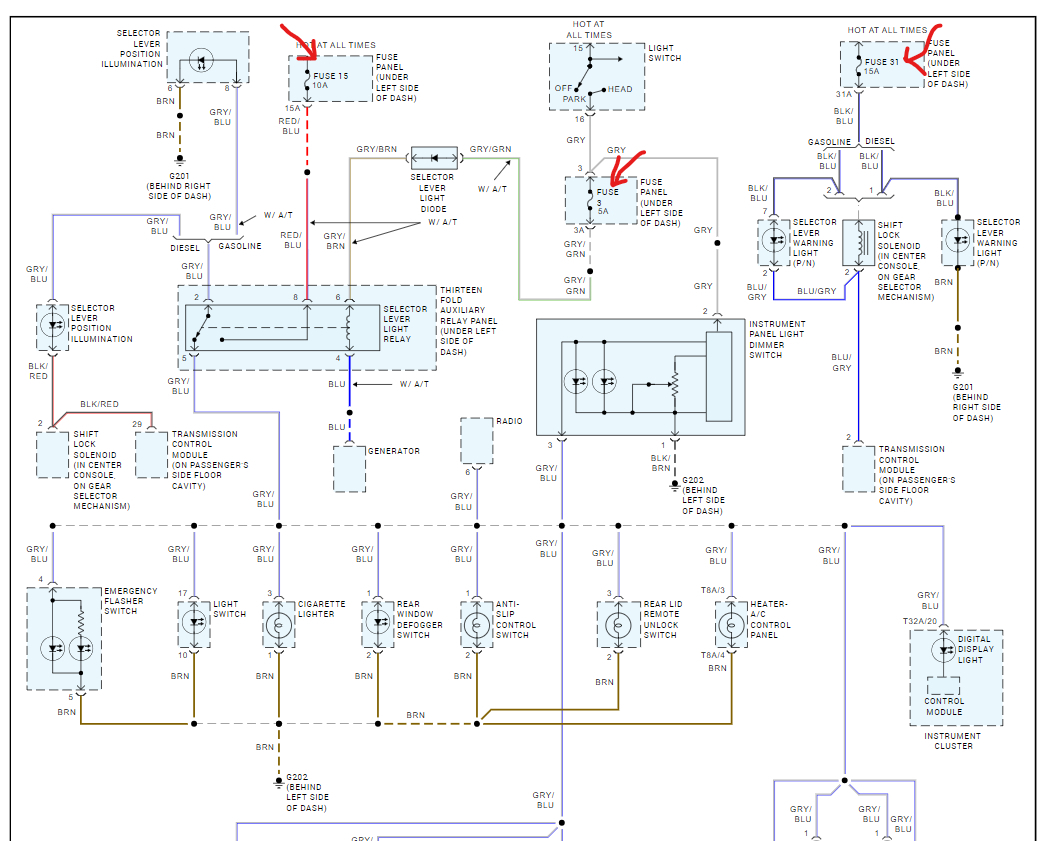Select the SELECTOR LEVER LIGHT DIODE label
Screen dimensions: 1050x841
432,193
